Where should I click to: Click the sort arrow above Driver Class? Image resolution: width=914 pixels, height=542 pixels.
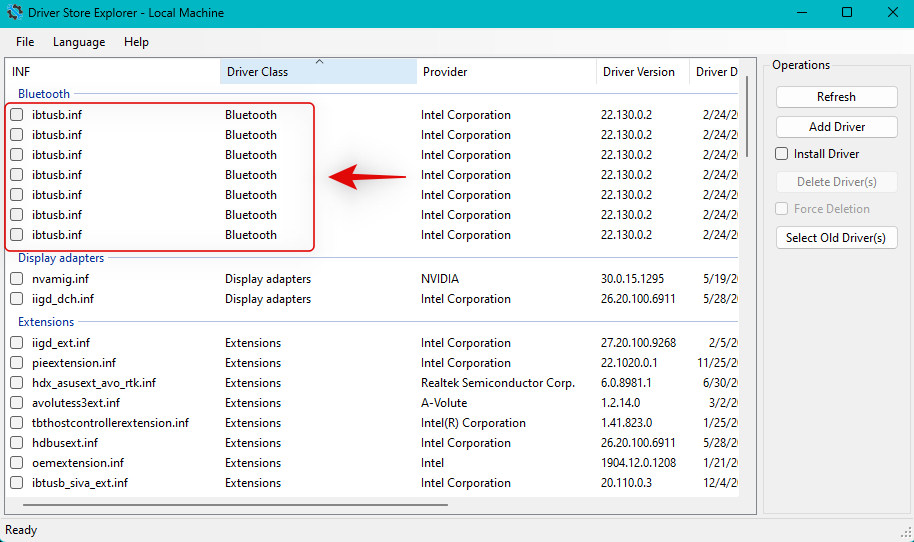319,61
